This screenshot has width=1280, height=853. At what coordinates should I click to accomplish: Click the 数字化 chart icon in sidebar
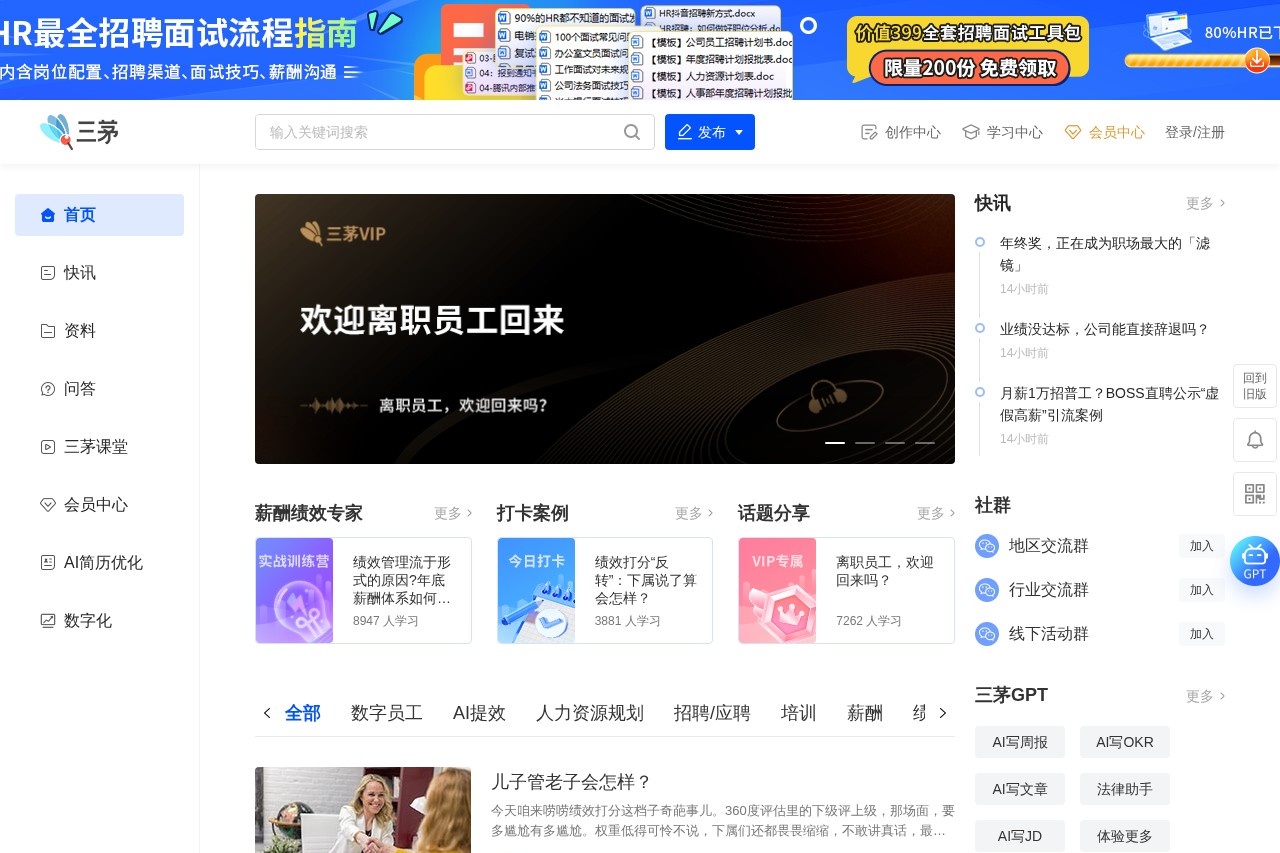[x=47, y=621]
